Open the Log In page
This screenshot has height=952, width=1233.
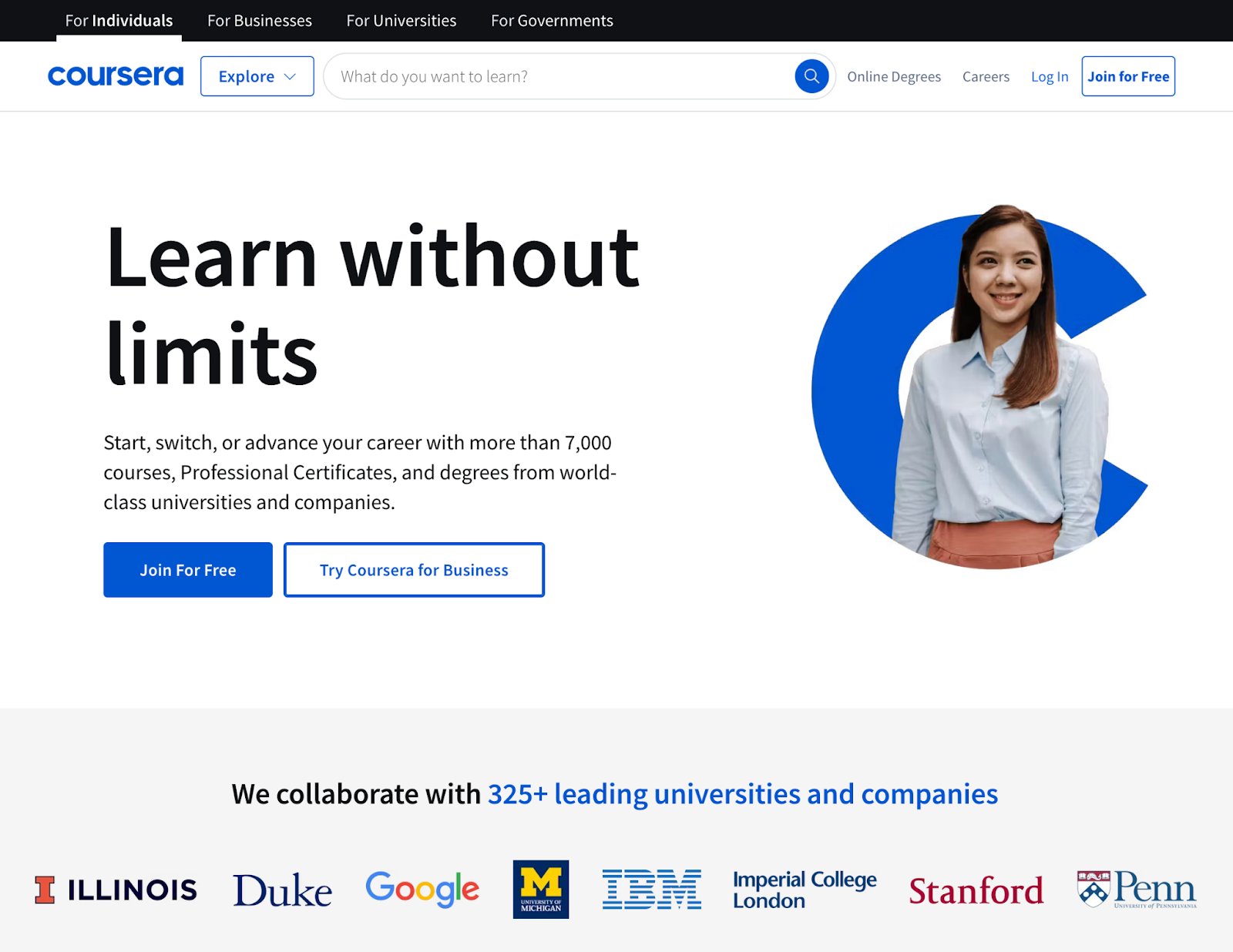tap(1049, 76)
